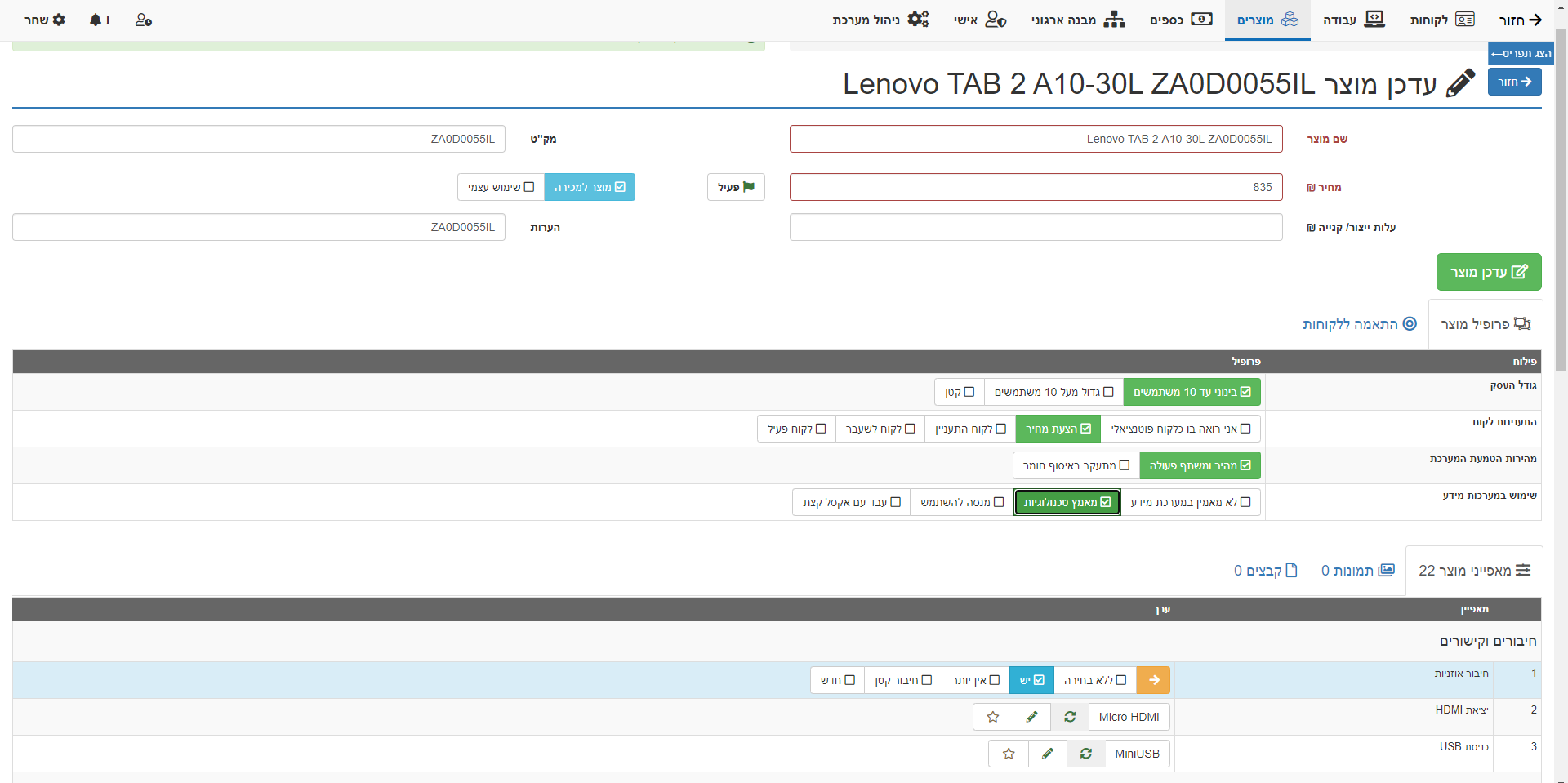Click the חזור back item in top navigation
1568x783 pixels.
tap(1521, 20)
